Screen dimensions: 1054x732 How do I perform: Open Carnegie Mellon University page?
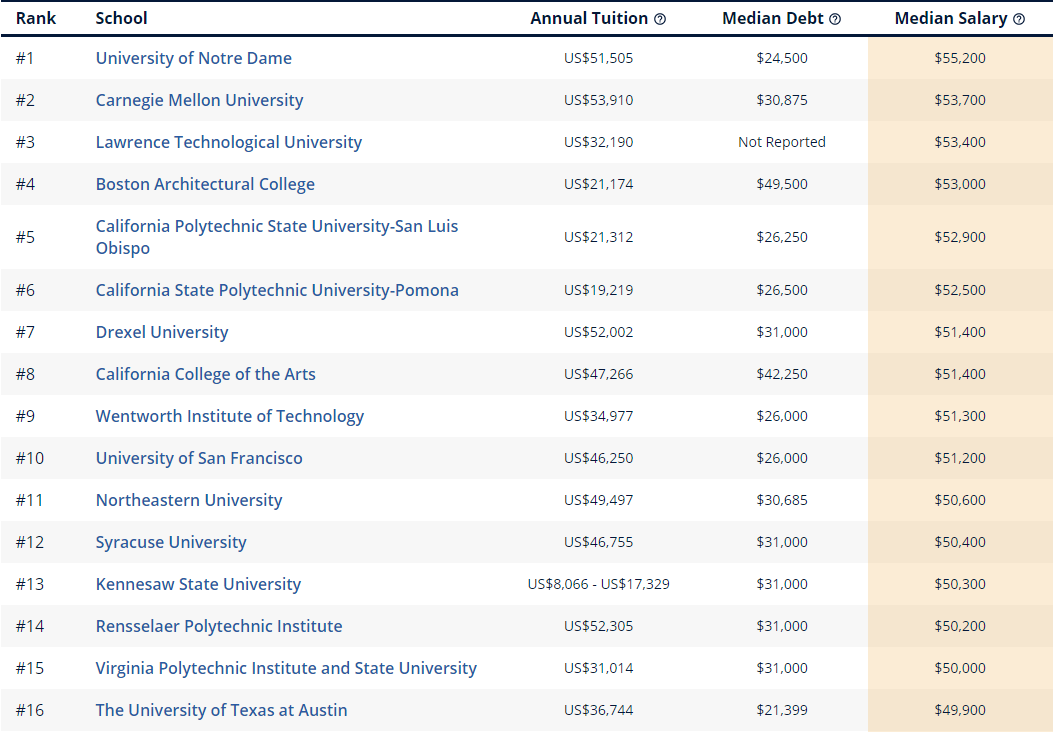click(x=199, y=100)
